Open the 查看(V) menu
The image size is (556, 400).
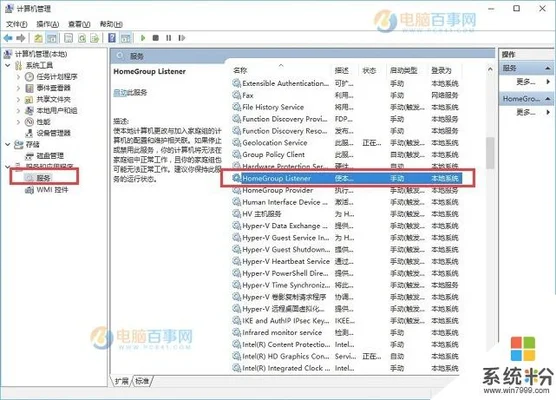(79, 24)
